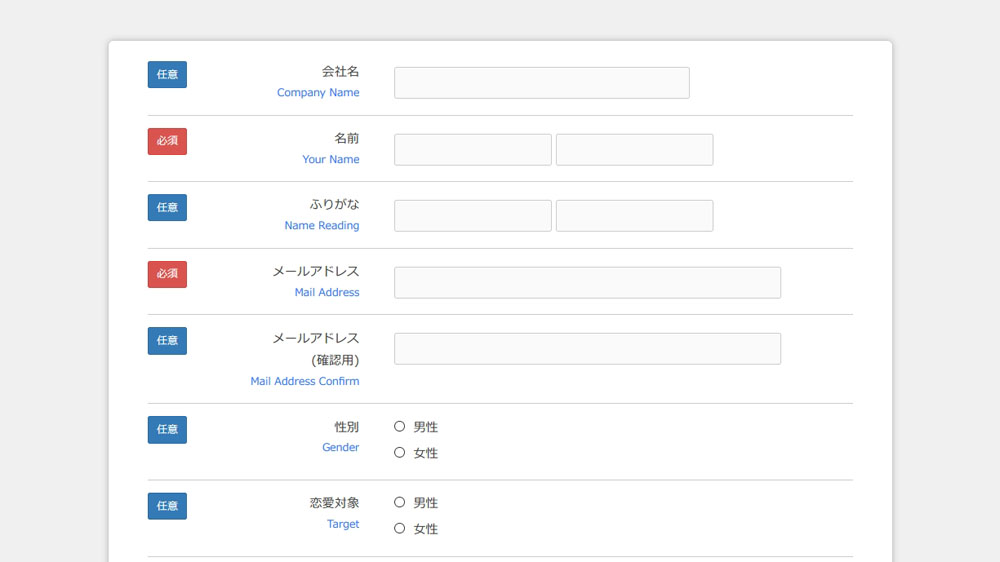The width and height of the screenshot is (1000, 562).
Task: Click the 任意 badge beside Company Name
Action: (167, 75)
